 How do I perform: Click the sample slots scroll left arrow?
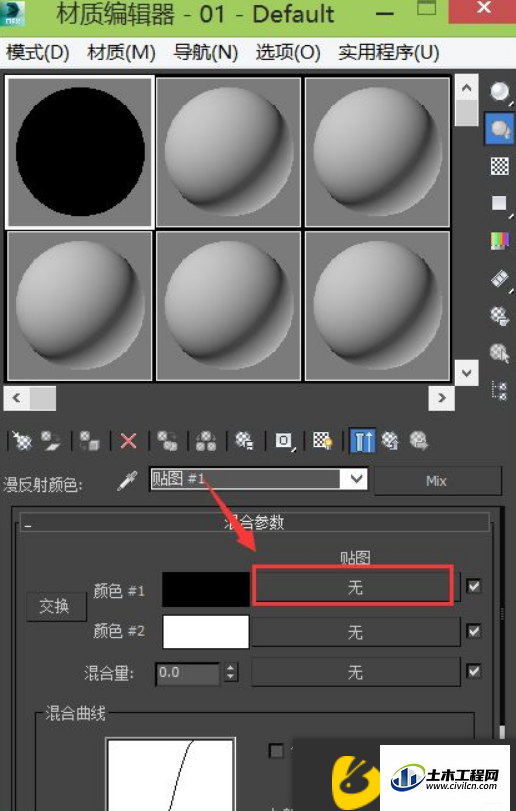(x=17, y=398)
